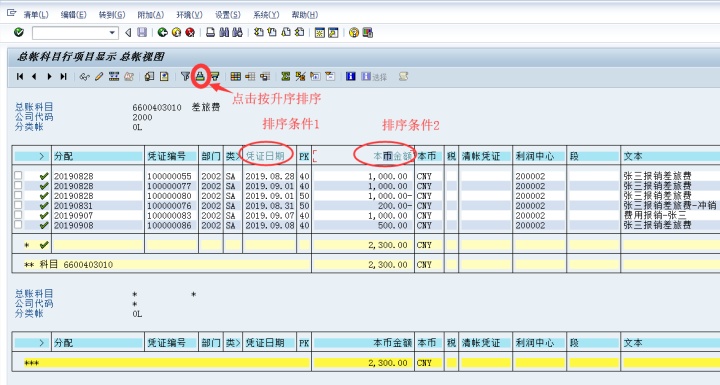Click the Save diskette icon
The width and height of the screenshot is (720, 385).
[x=142, y=33]
